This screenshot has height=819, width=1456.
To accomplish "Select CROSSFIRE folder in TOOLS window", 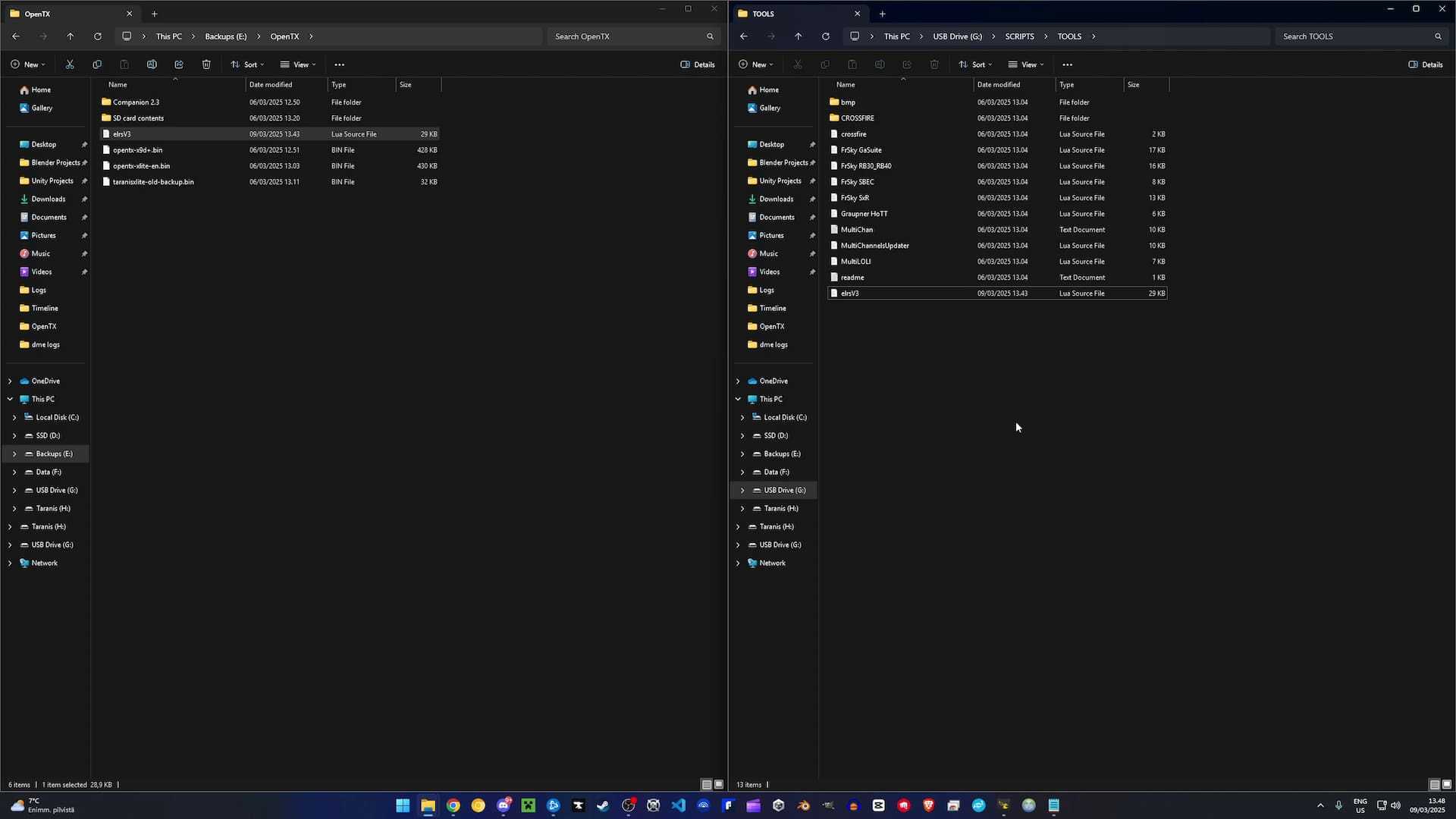I will [997, 118].
